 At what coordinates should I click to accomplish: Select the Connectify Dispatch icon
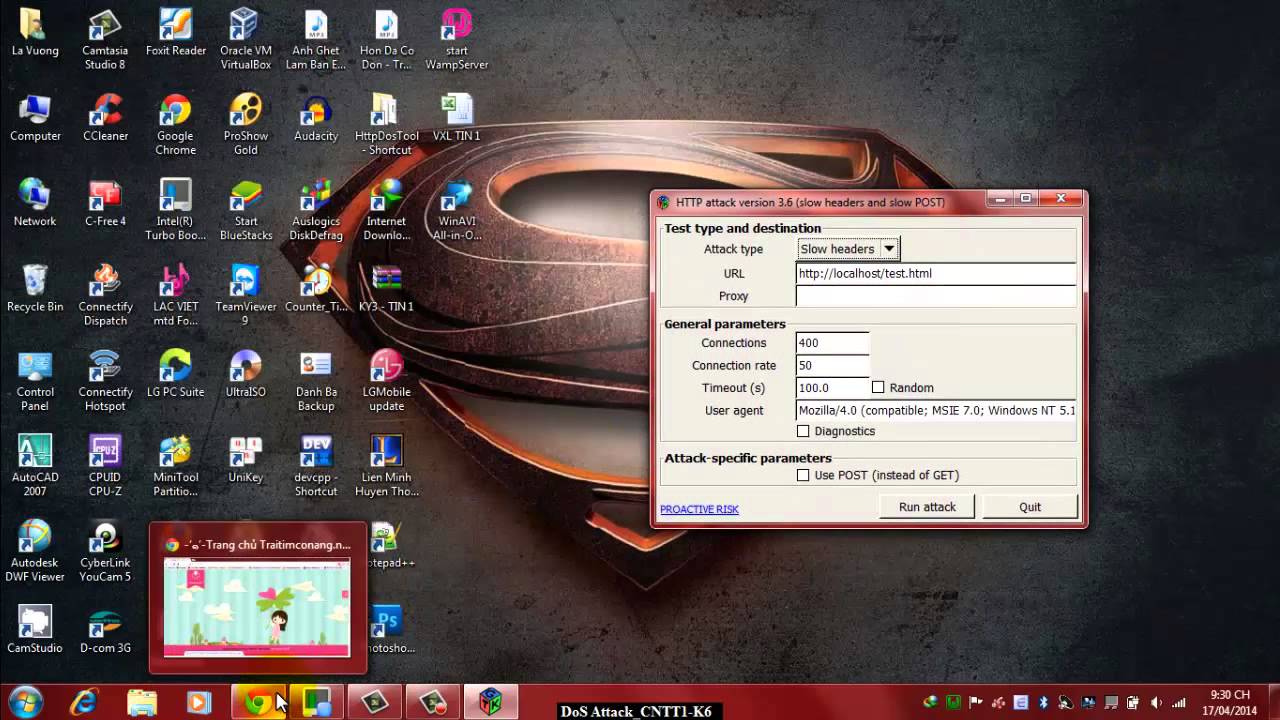(105, 296)
